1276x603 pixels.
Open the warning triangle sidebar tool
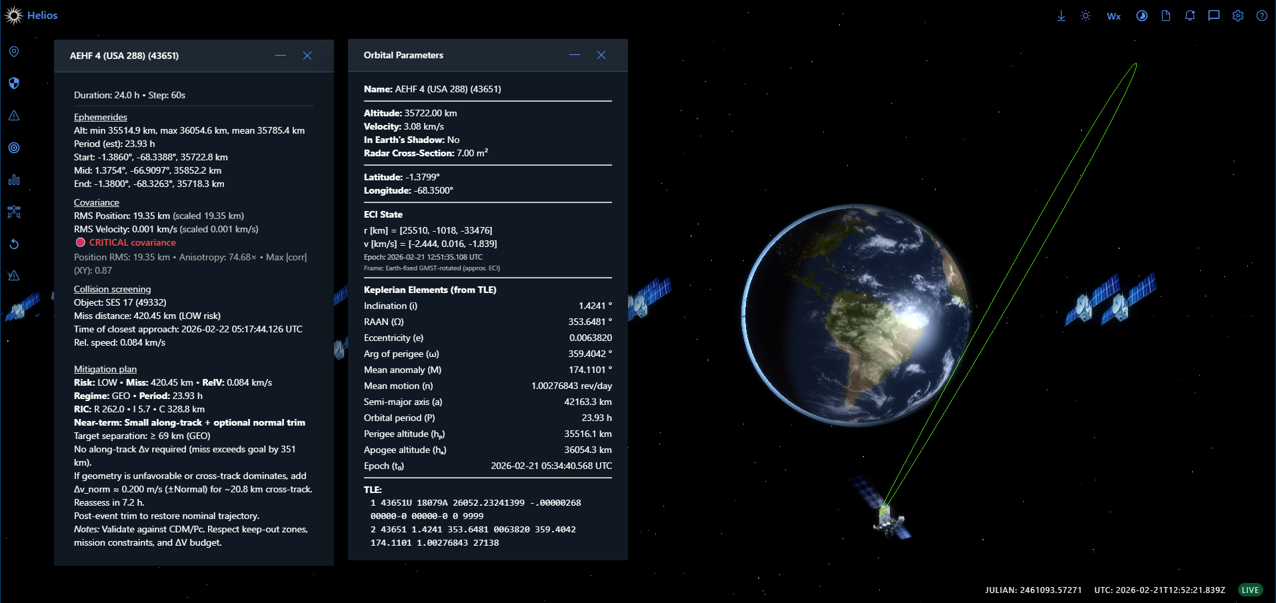point(14,115)
